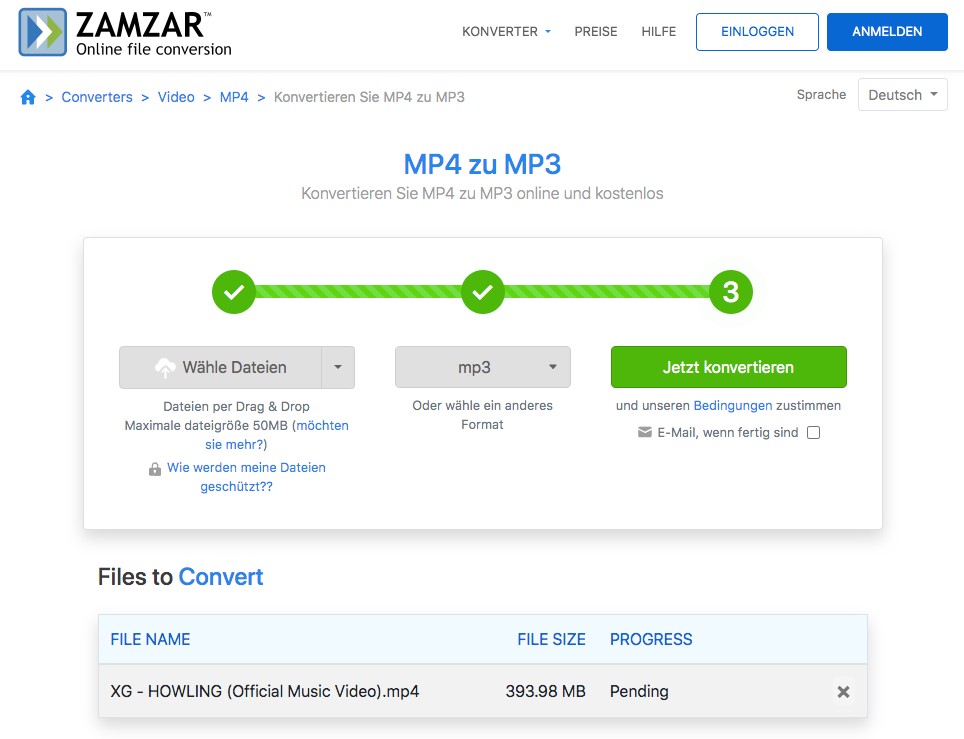The image size is (964, 739).
Task: Open the MP4 breadcrumb link
Action: (x=234, y=97)
